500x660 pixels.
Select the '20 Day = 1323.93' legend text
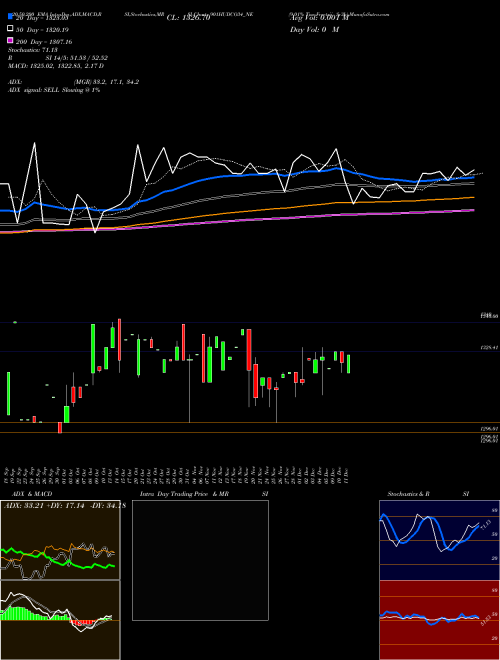pyautogui.click(x=42, y=18)
